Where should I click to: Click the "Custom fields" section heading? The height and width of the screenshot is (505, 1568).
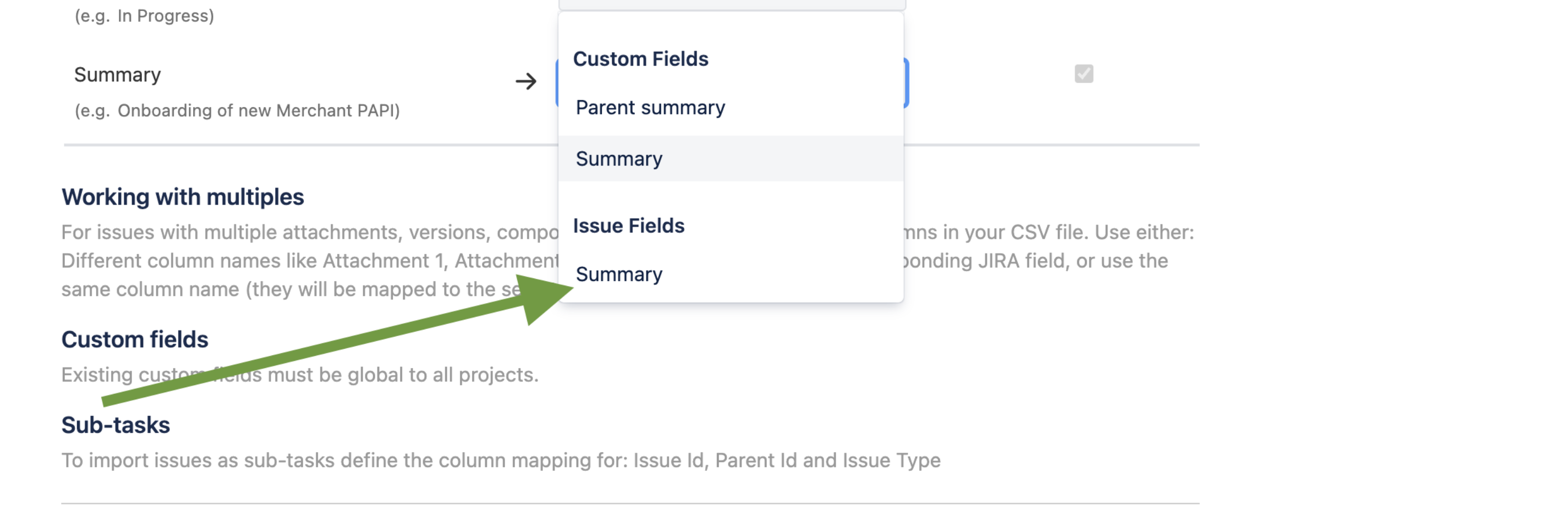(x=135, y=339)
